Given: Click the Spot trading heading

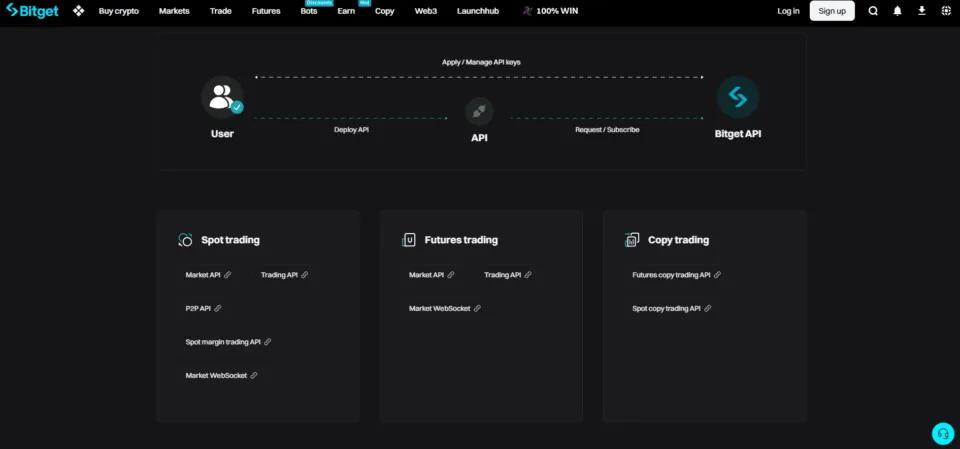Looking at the screenshot, I should (230, 240).
